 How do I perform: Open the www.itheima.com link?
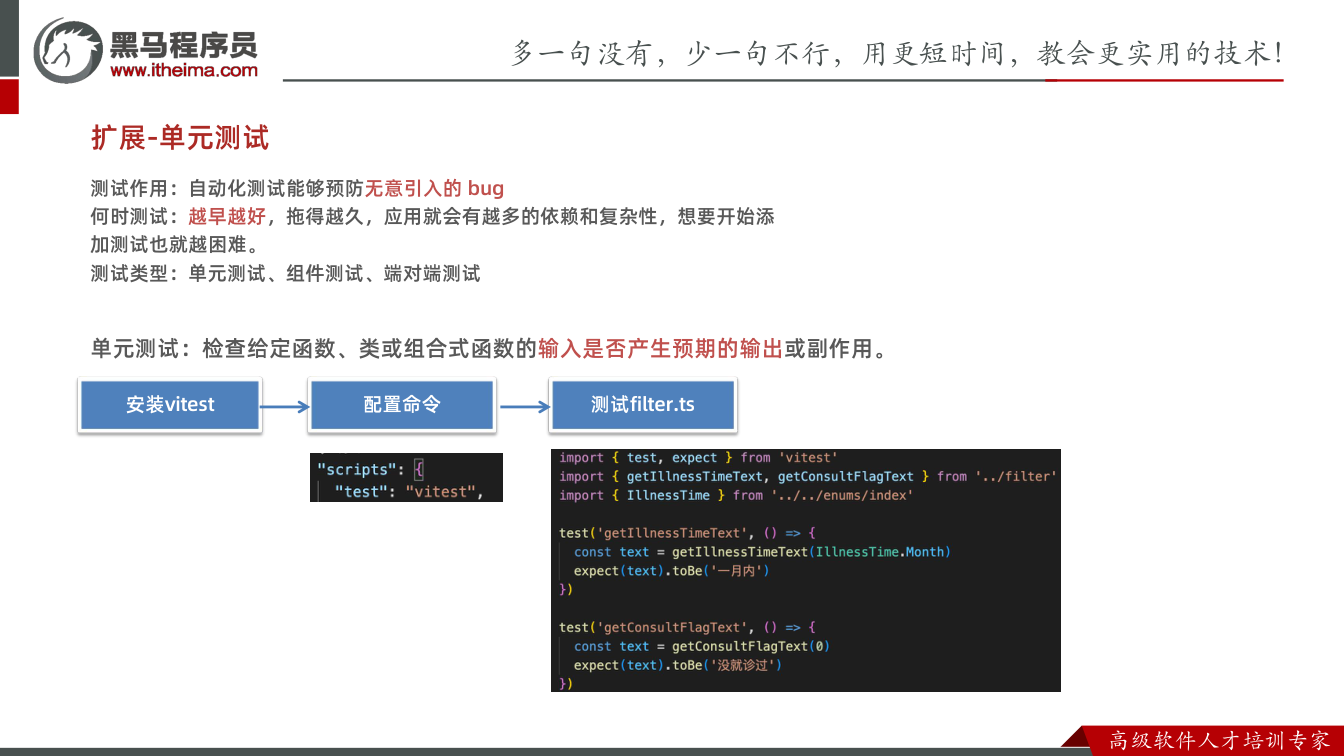[184, 70]
